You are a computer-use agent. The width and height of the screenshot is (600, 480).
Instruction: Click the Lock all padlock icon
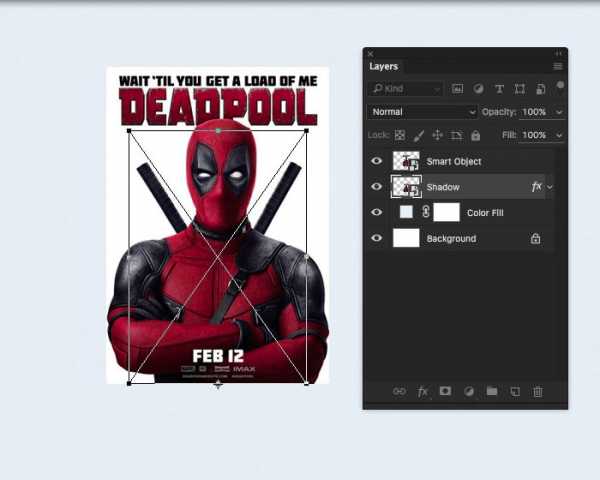(x=475, y=135)
